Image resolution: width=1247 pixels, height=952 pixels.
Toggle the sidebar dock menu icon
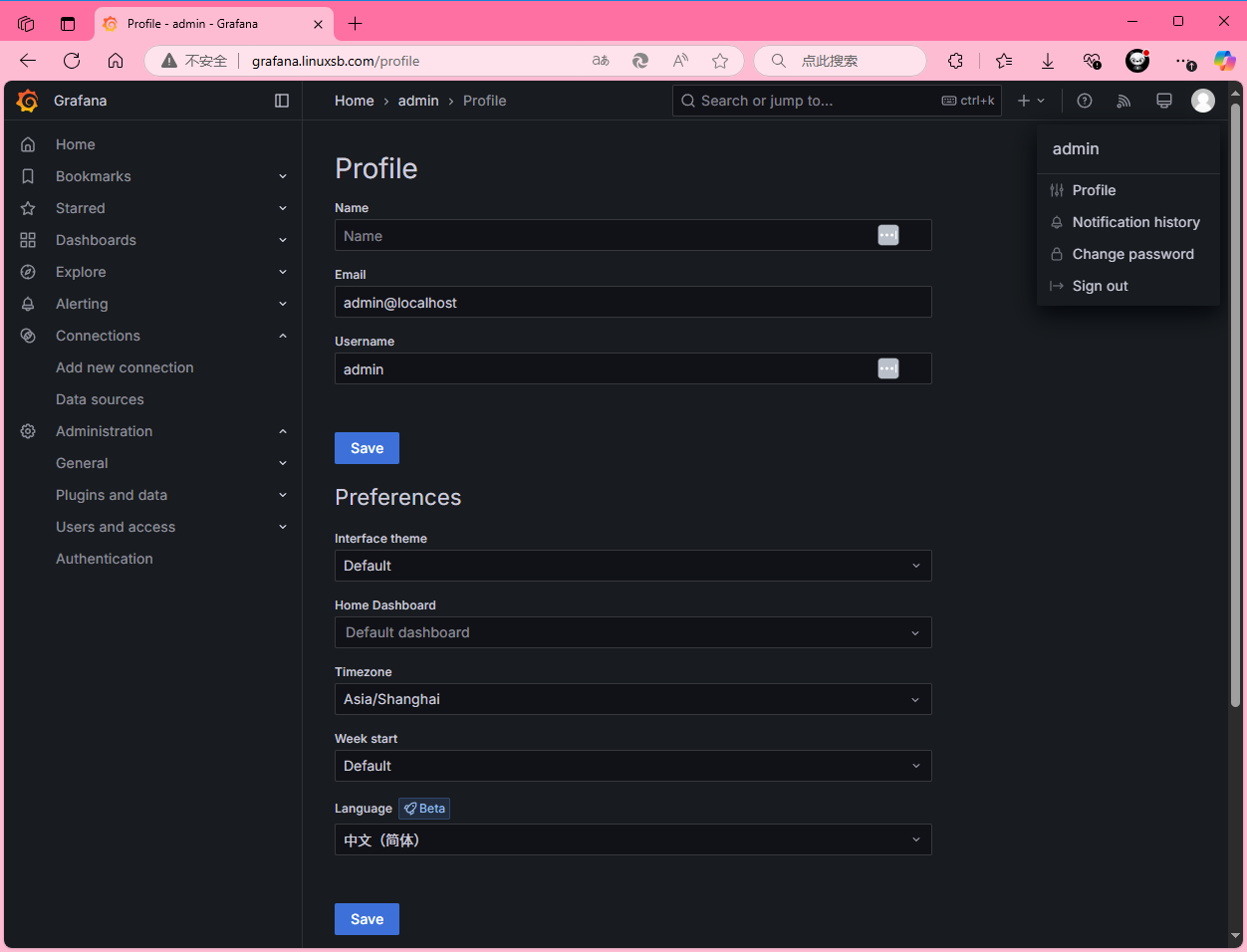pyautogui.click(x=282, y=101)
